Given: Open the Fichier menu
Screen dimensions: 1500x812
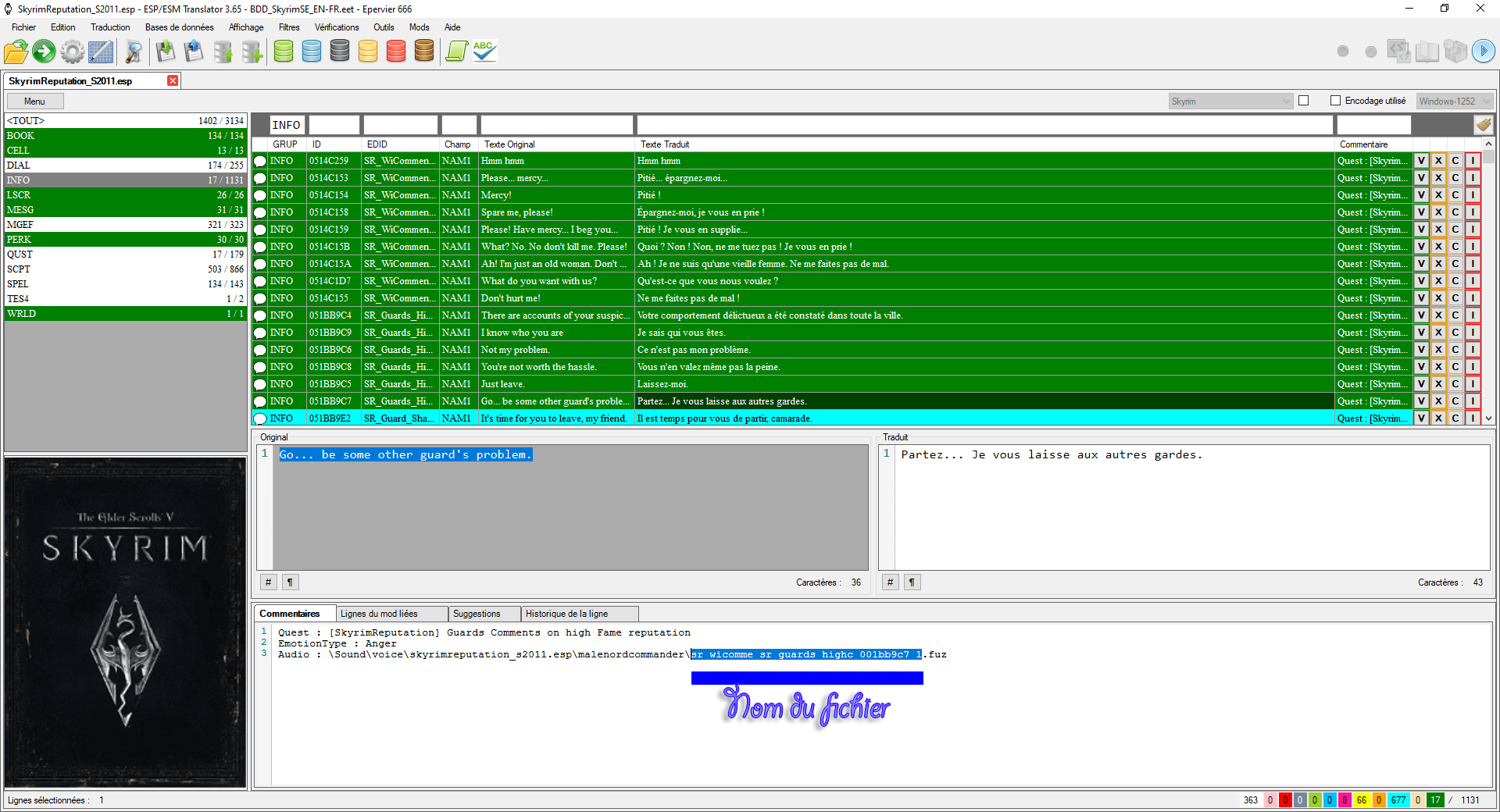Looking at the screenshot, I should tap(23, 27).
